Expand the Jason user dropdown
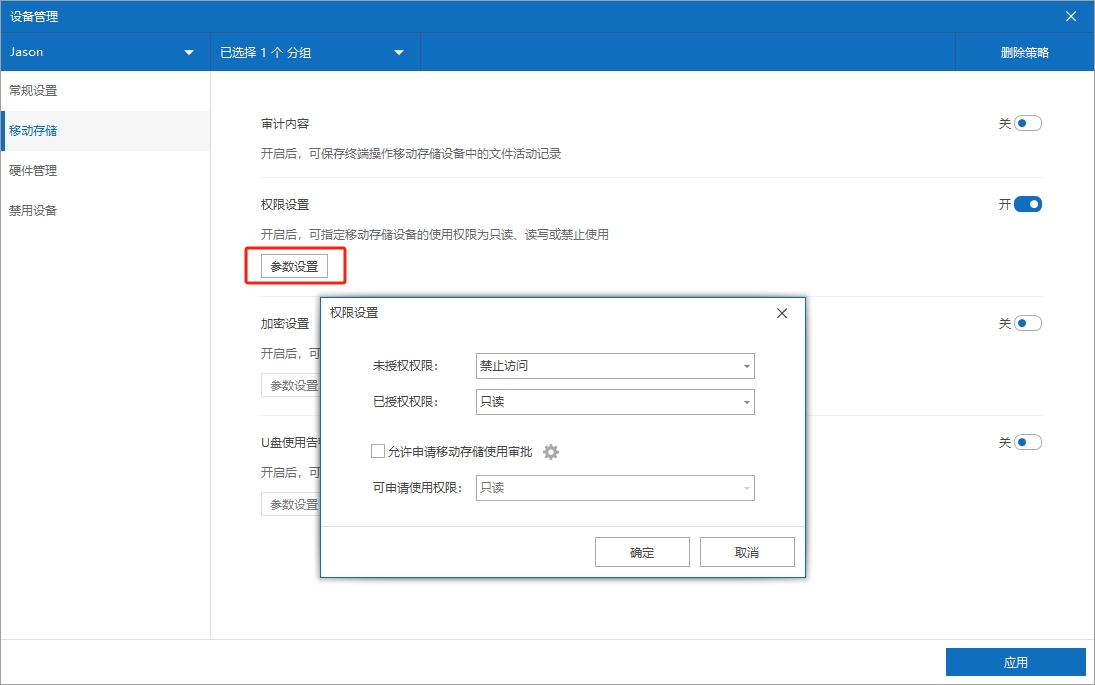 [104, 53]
